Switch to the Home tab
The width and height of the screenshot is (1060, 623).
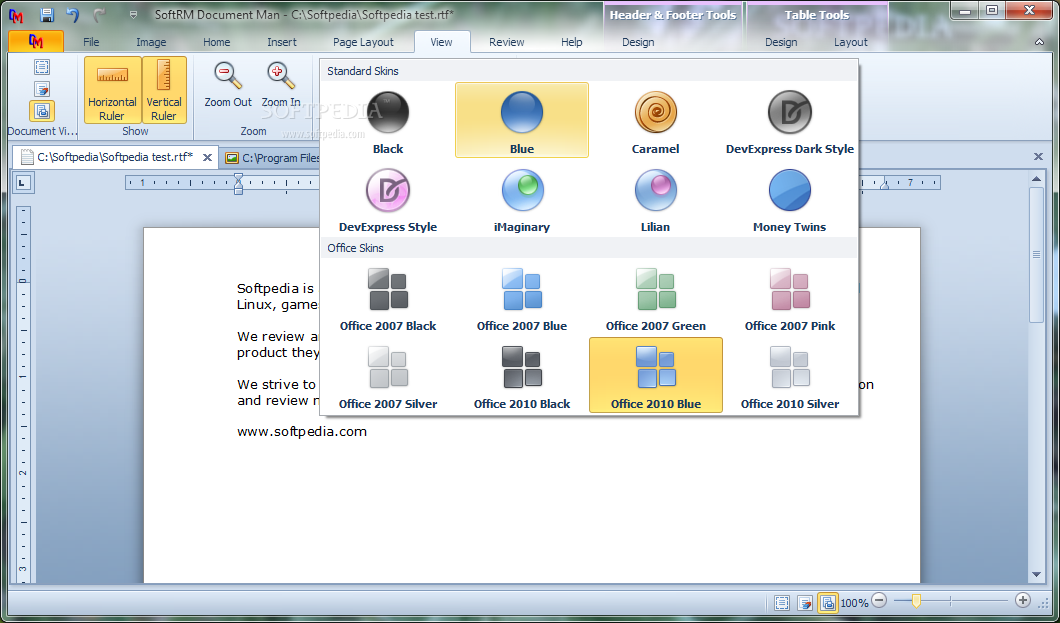(216, 42)
